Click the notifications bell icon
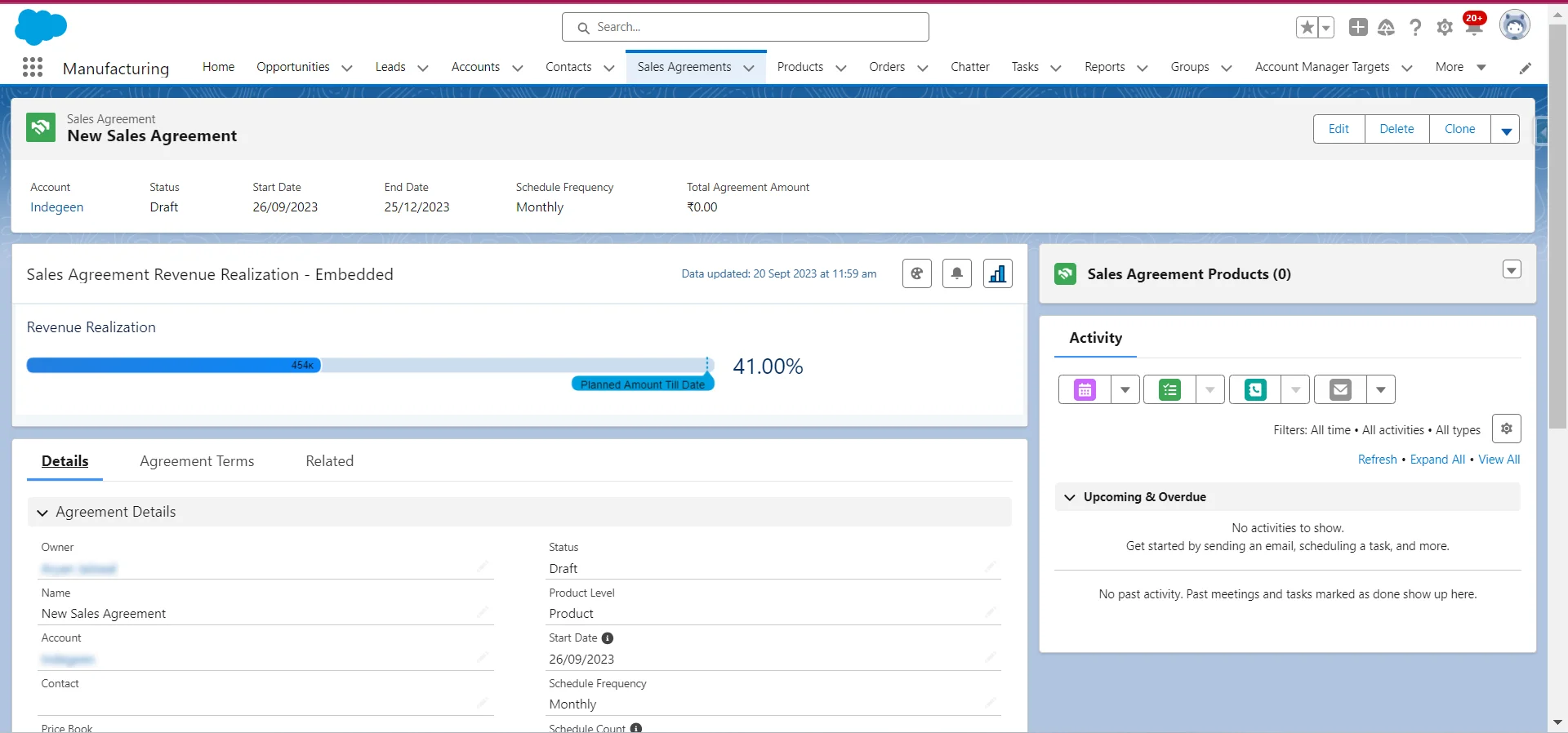Screen dimensions: 1568x733 tap(1474, 28)
